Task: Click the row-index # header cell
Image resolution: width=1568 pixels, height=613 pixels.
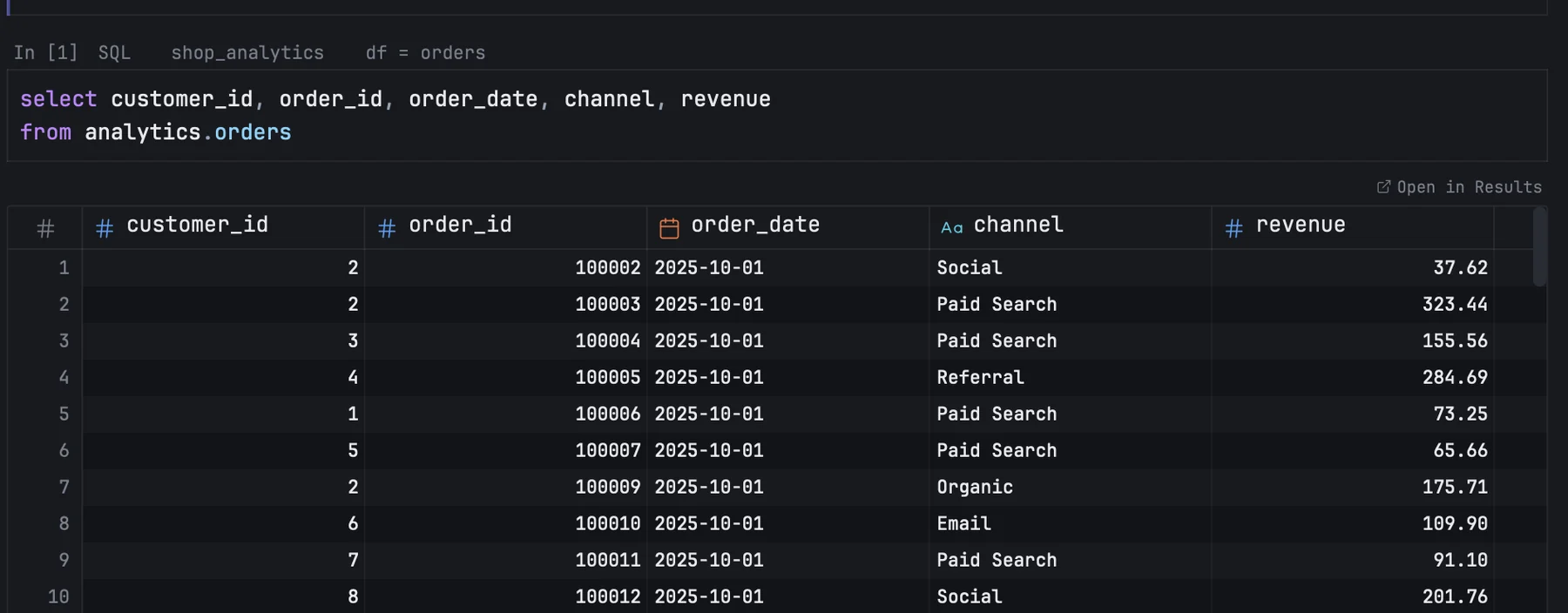Action: (45, 228)
